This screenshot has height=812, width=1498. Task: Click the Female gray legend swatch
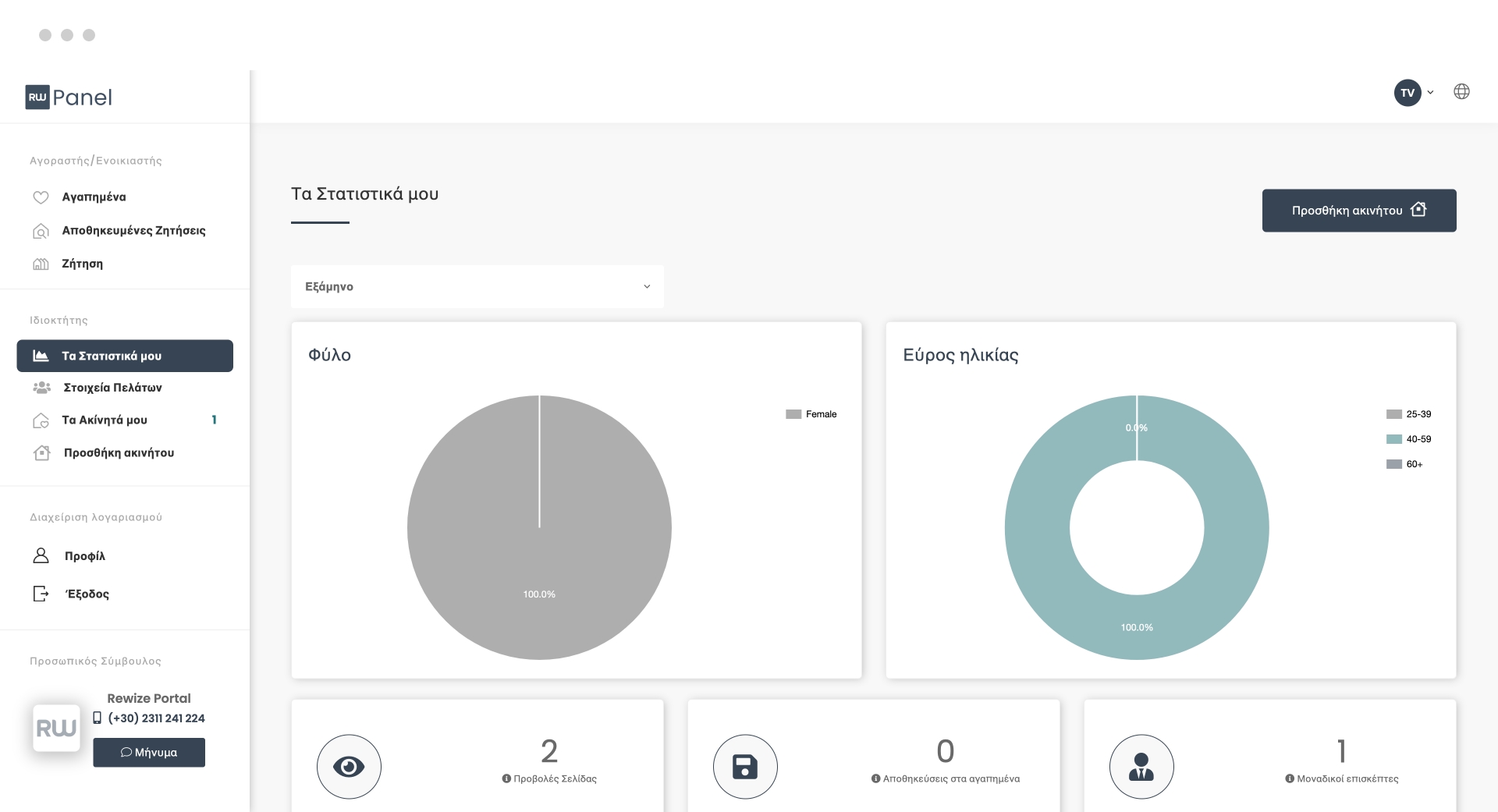tap(793, 414)
